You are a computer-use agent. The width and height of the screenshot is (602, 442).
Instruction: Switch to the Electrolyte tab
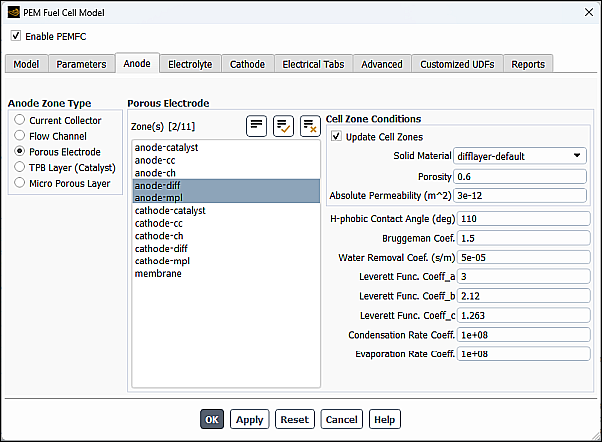coord(190,64)
